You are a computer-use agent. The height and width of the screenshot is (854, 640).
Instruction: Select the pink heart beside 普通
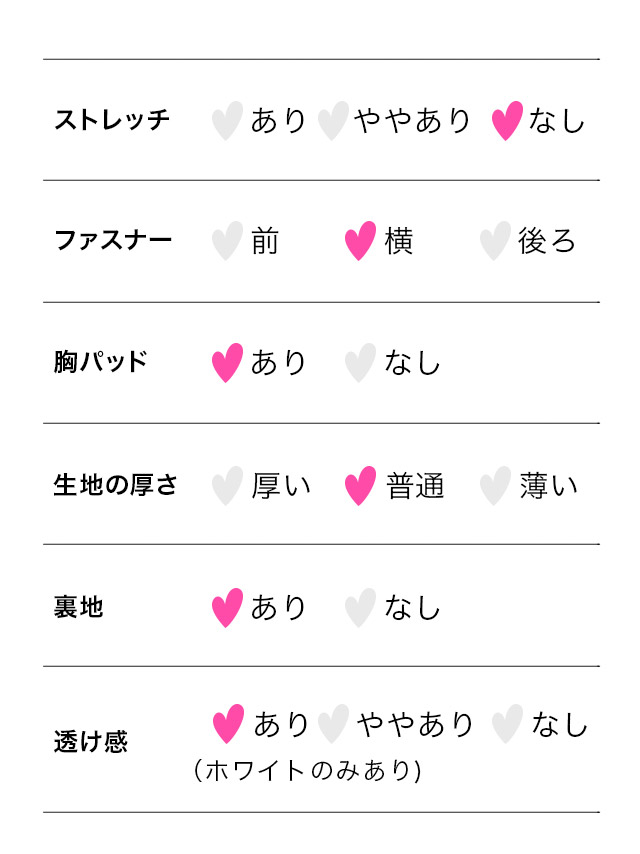(360, 485)
